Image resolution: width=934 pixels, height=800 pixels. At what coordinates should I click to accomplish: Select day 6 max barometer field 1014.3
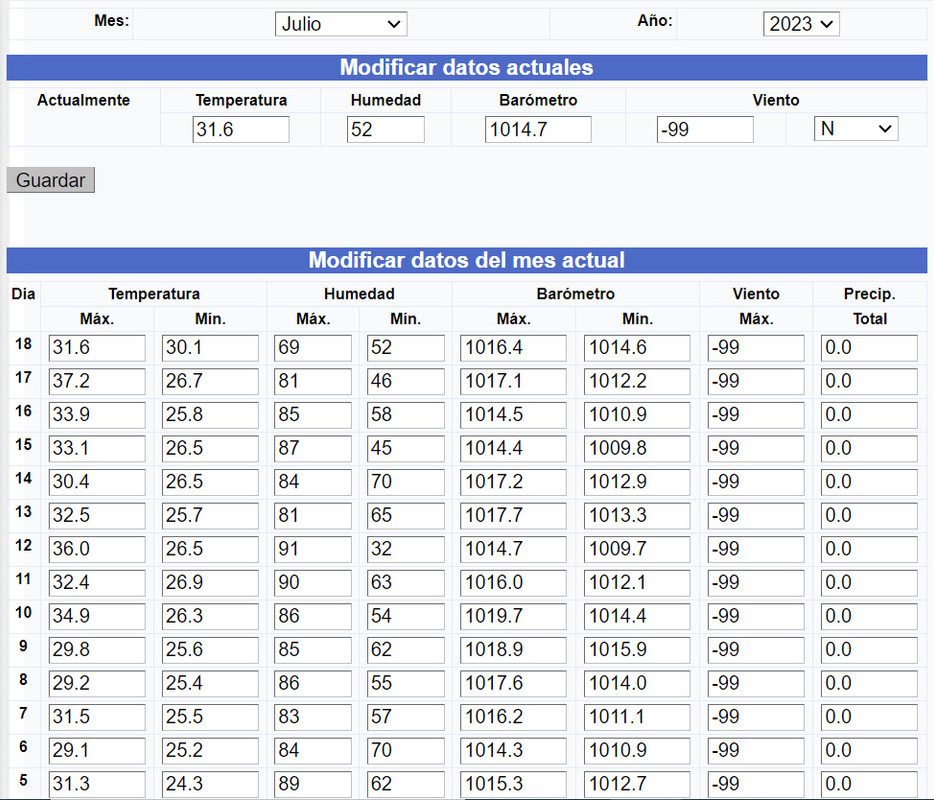pyautogui.click(x=513, y=751)
